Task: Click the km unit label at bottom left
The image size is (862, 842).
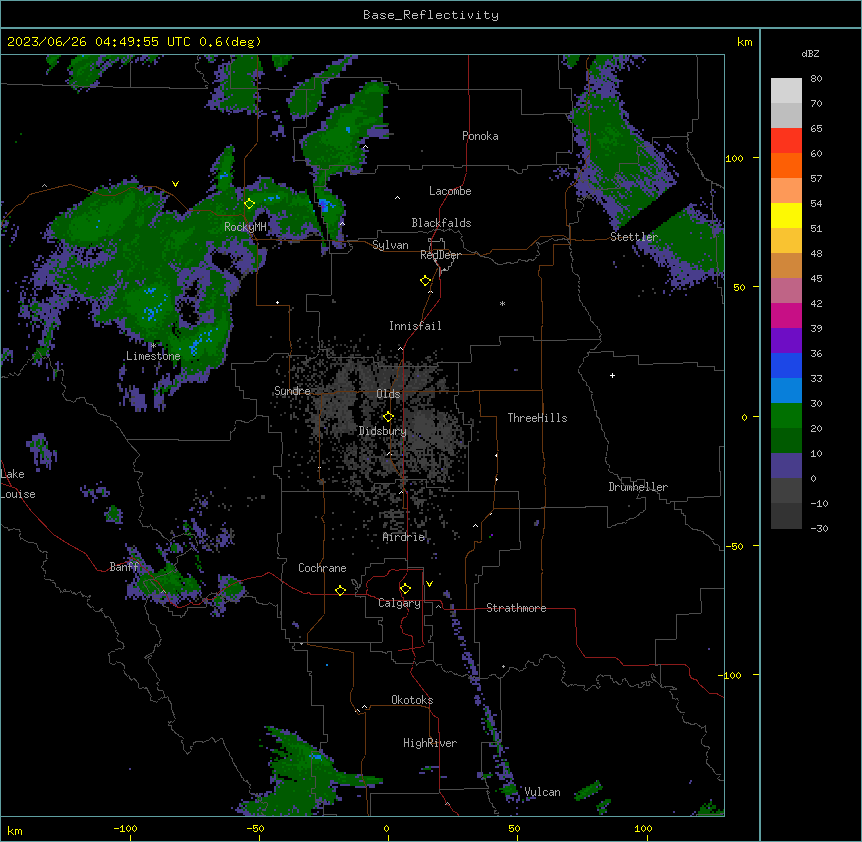Action: point(15,830)
